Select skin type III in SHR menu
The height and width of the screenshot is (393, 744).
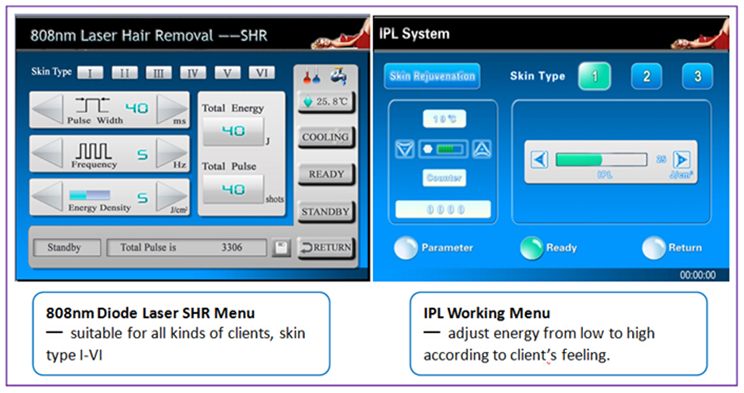pos(158,73)
